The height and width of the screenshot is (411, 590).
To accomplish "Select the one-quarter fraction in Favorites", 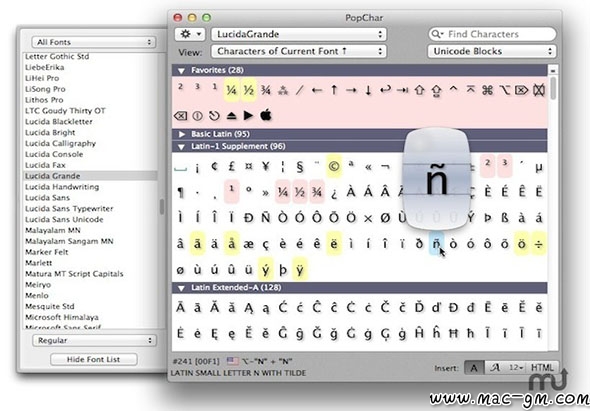I will click(x=231, y=90).
